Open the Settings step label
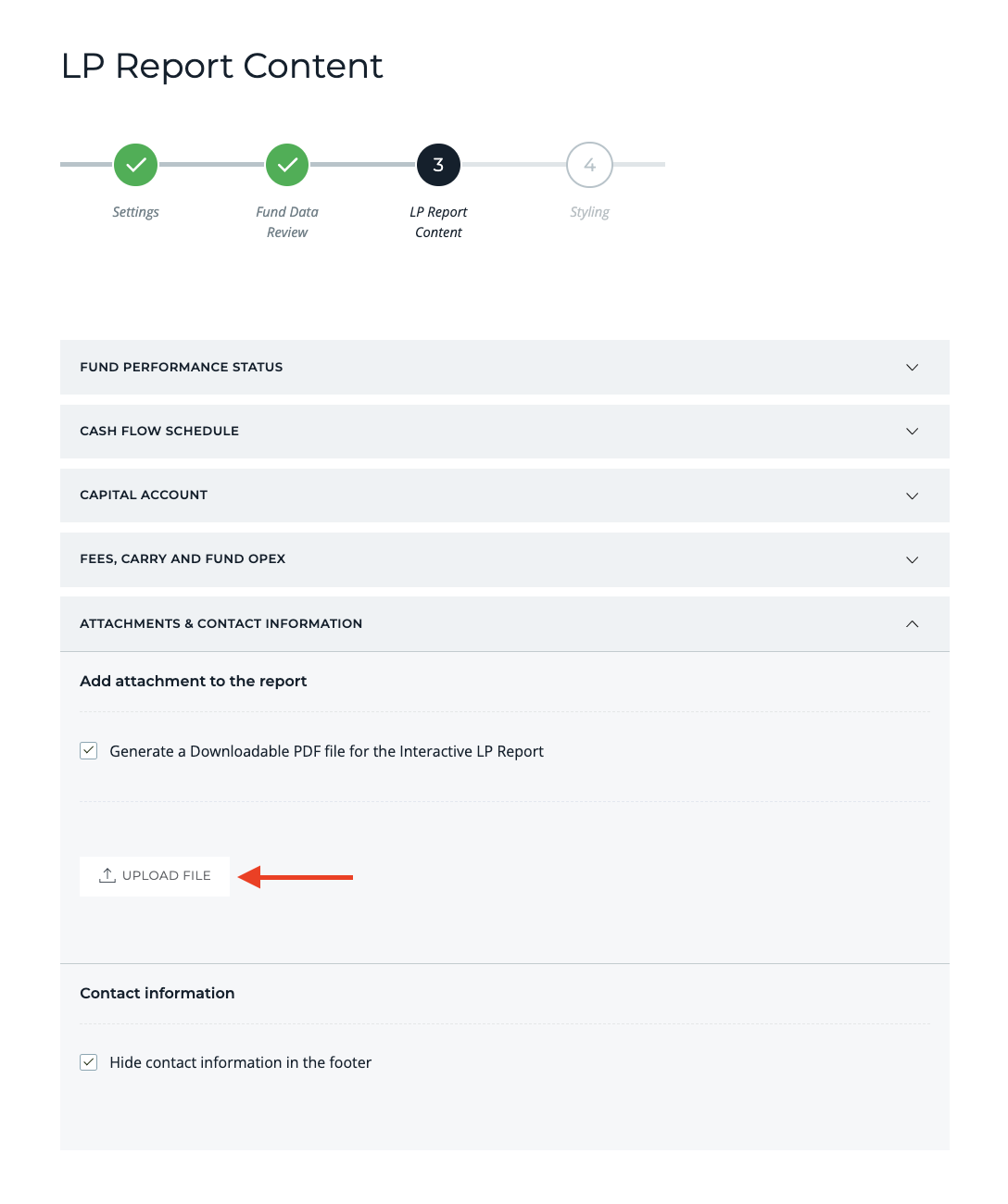This screenshot has width=1008, height=1204. pos(136,212)
